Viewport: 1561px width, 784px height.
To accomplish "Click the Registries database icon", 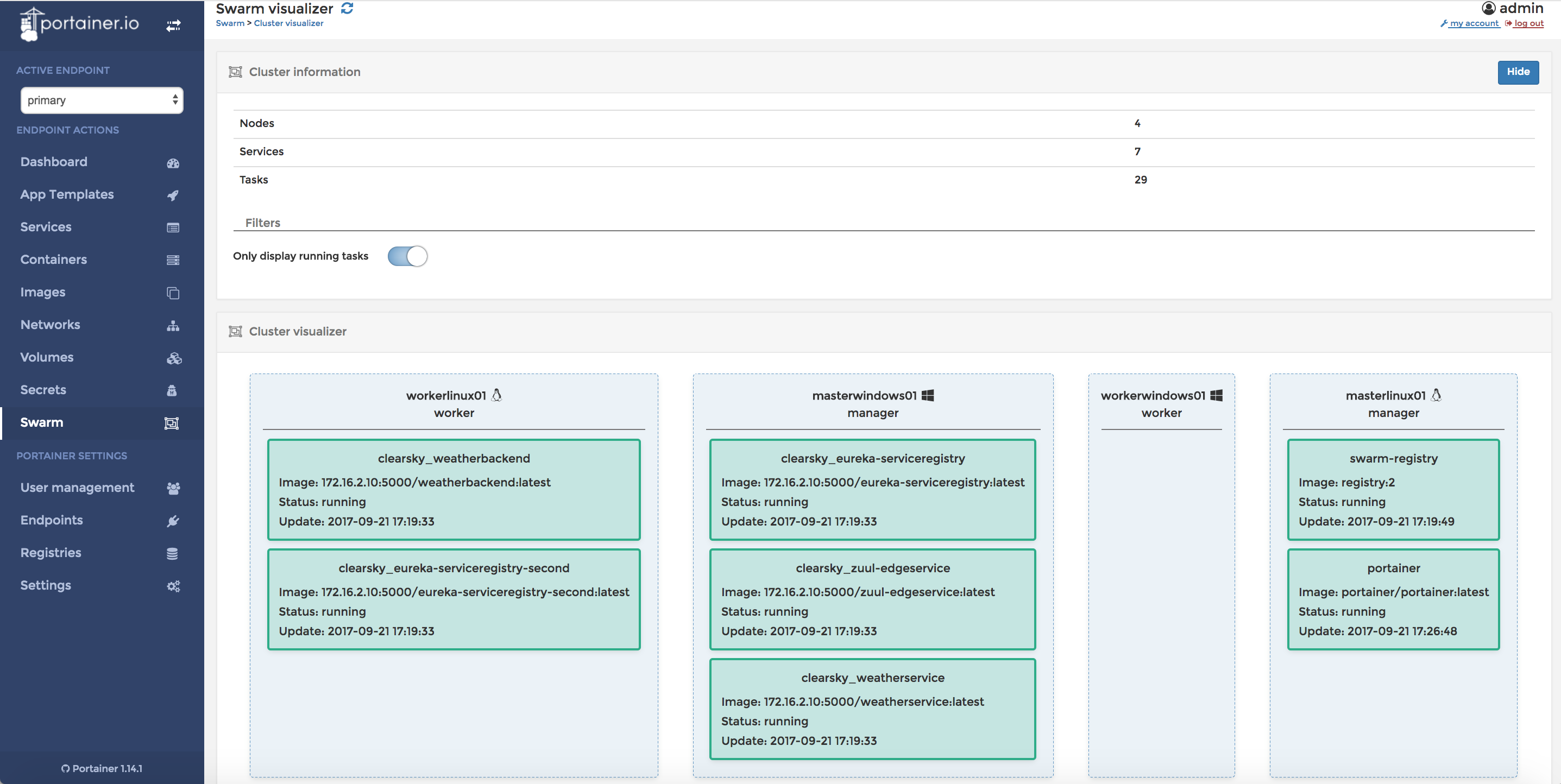I will [x=172, y=554].
